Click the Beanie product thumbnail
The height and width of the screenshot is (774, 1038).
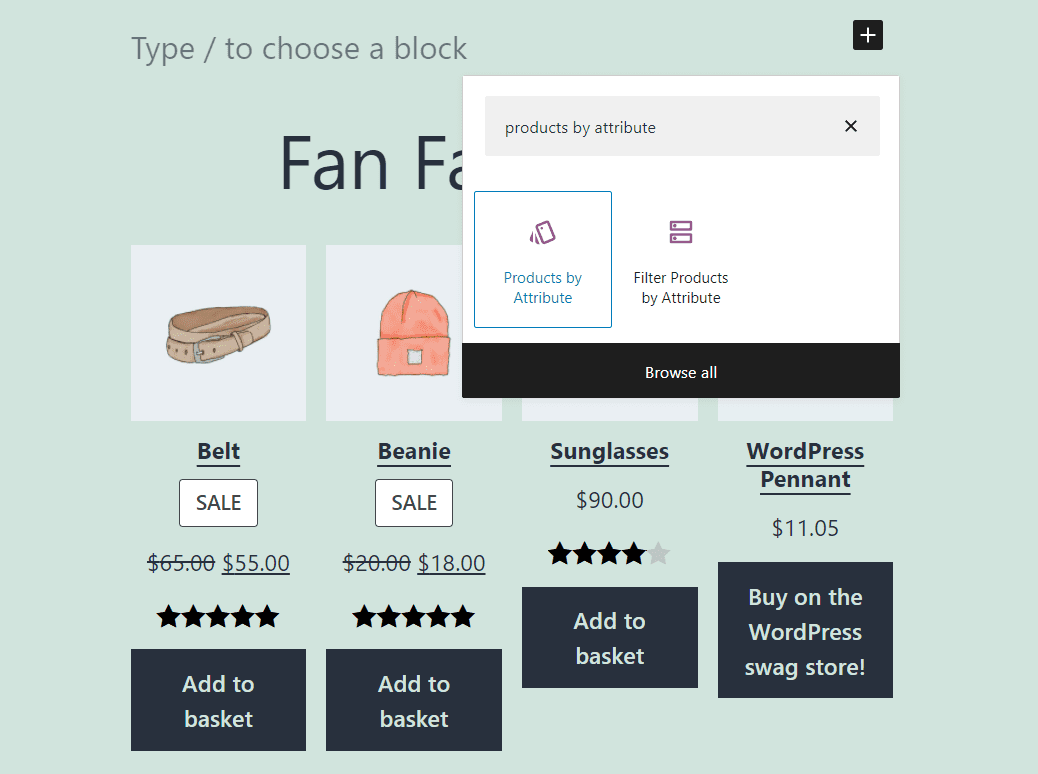[413, 332]
